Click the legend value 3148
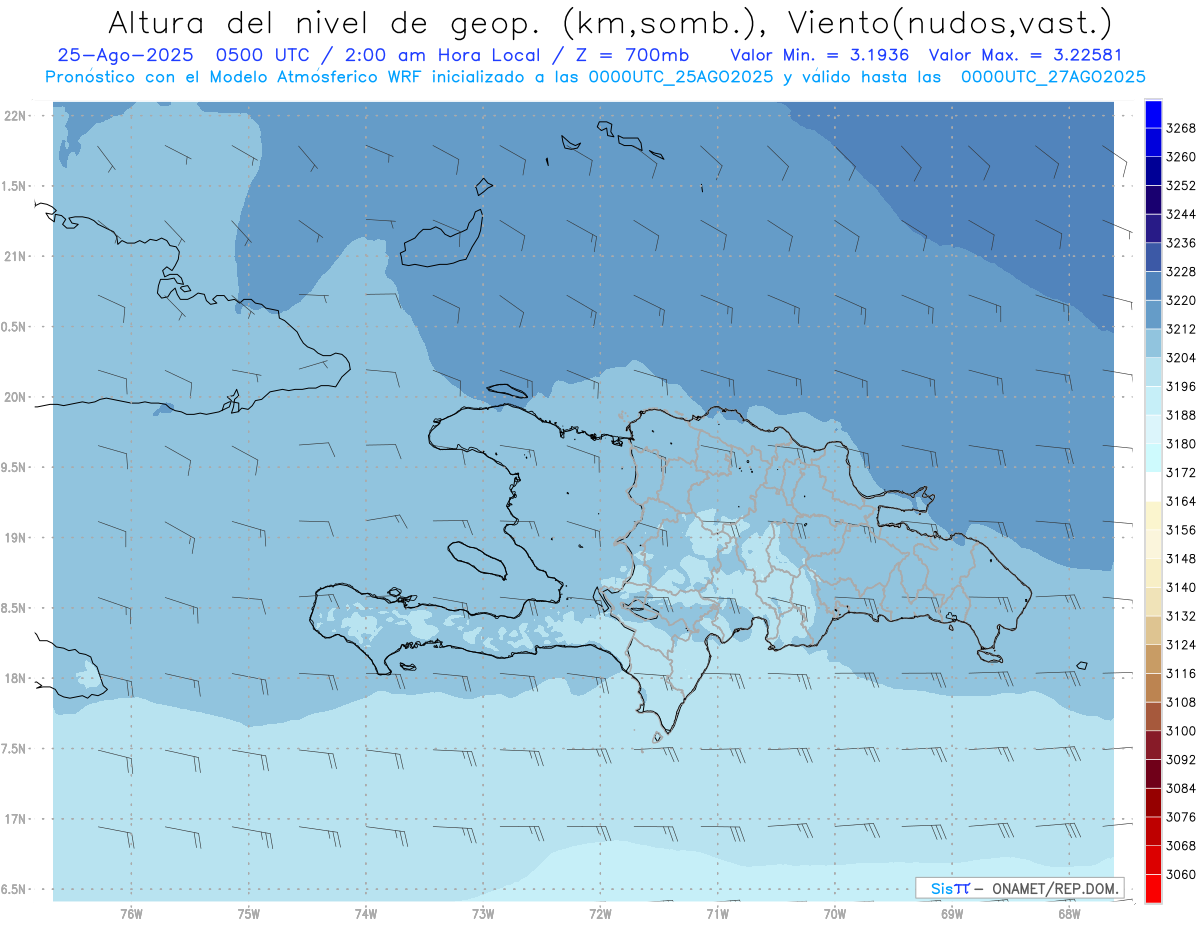1200x927 pixels. pos(1181,558)
